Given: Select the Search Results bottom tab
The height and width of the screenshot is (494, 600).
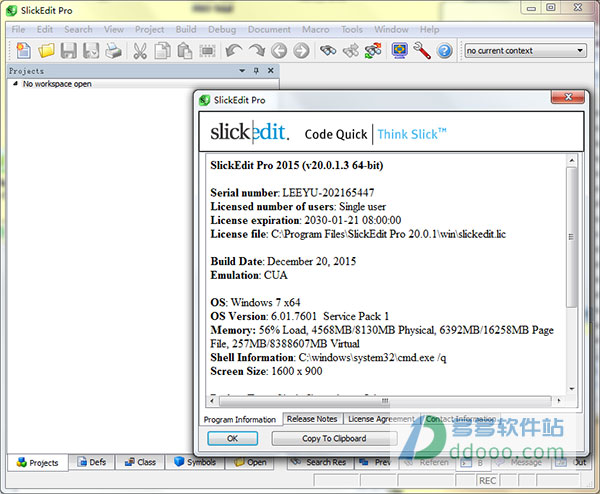Looking at the screenshot, I should (x=321, y=462).
